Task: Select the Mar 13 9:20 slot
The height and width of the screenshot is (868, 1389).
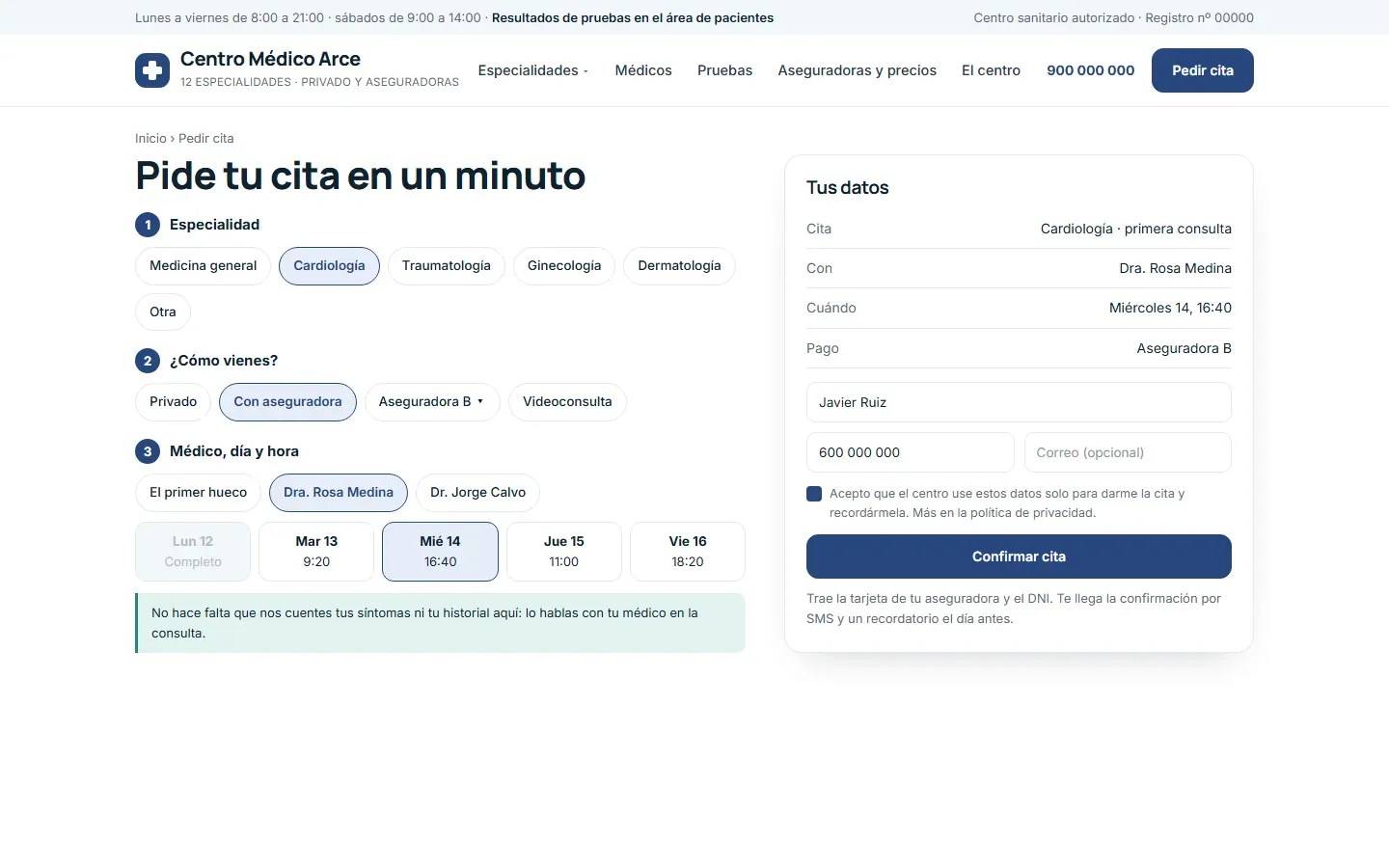Action: tap(316, 552)
